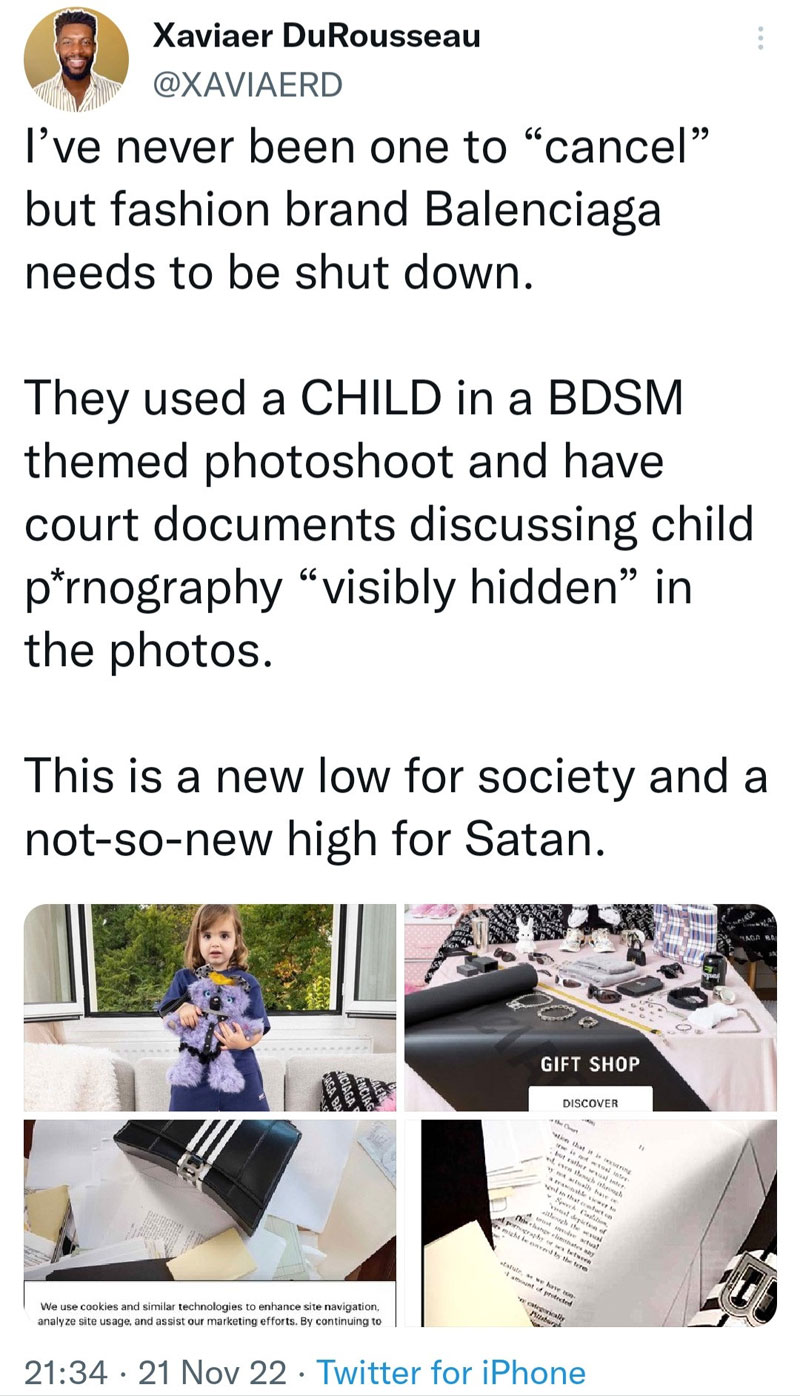800x1396 pixels.
Task: Click the 21:34 timestamp
Action: (x=64, y=1371)
